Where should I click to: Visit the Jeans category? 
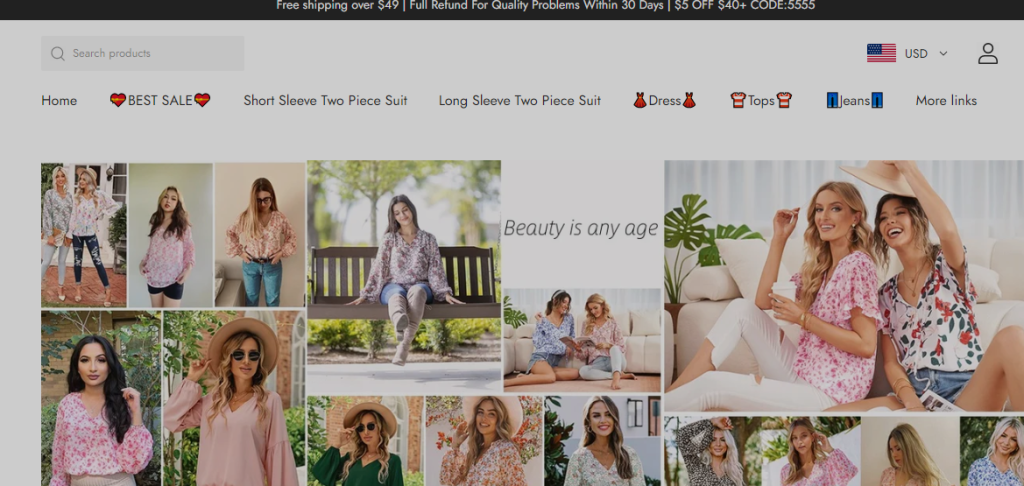(x=854, y=101)
